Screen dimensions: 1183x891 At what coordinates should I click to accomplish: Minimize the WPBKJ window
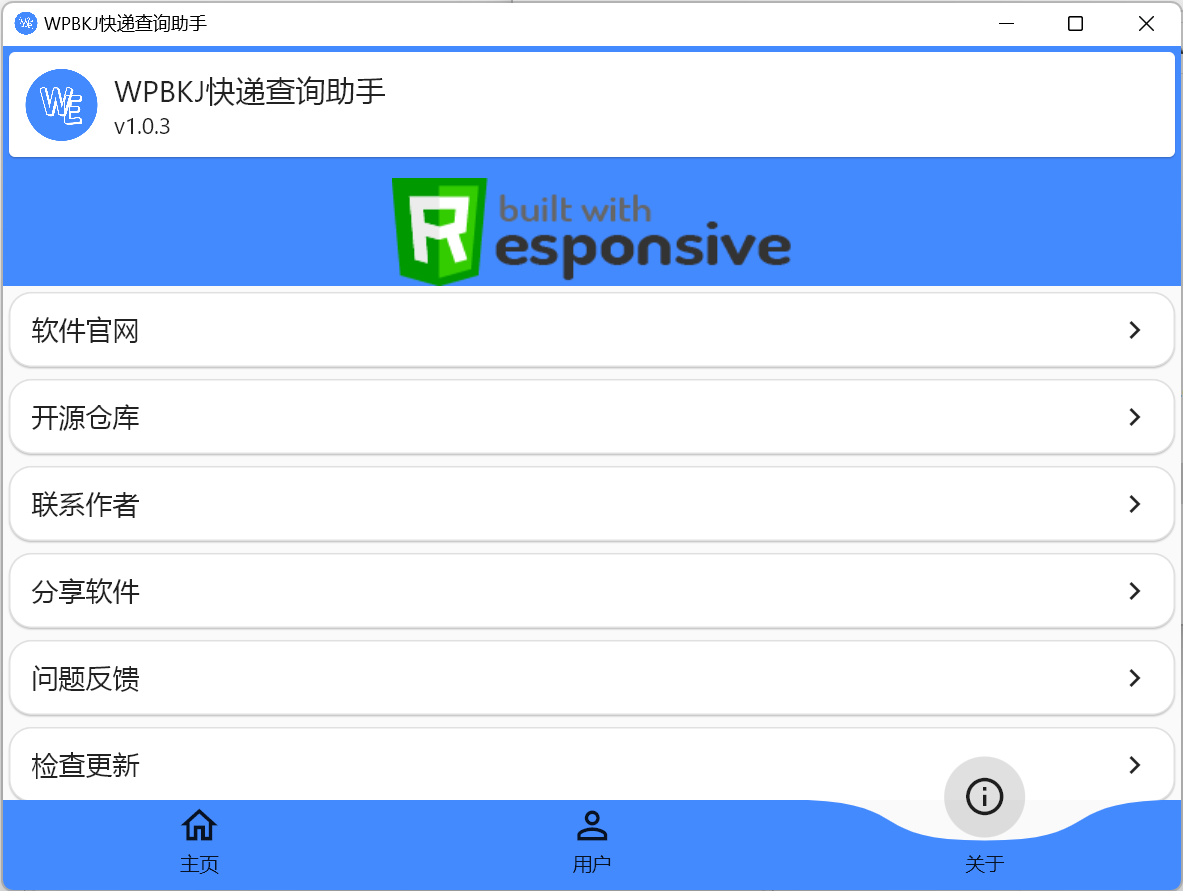(x=1006, y=23)
